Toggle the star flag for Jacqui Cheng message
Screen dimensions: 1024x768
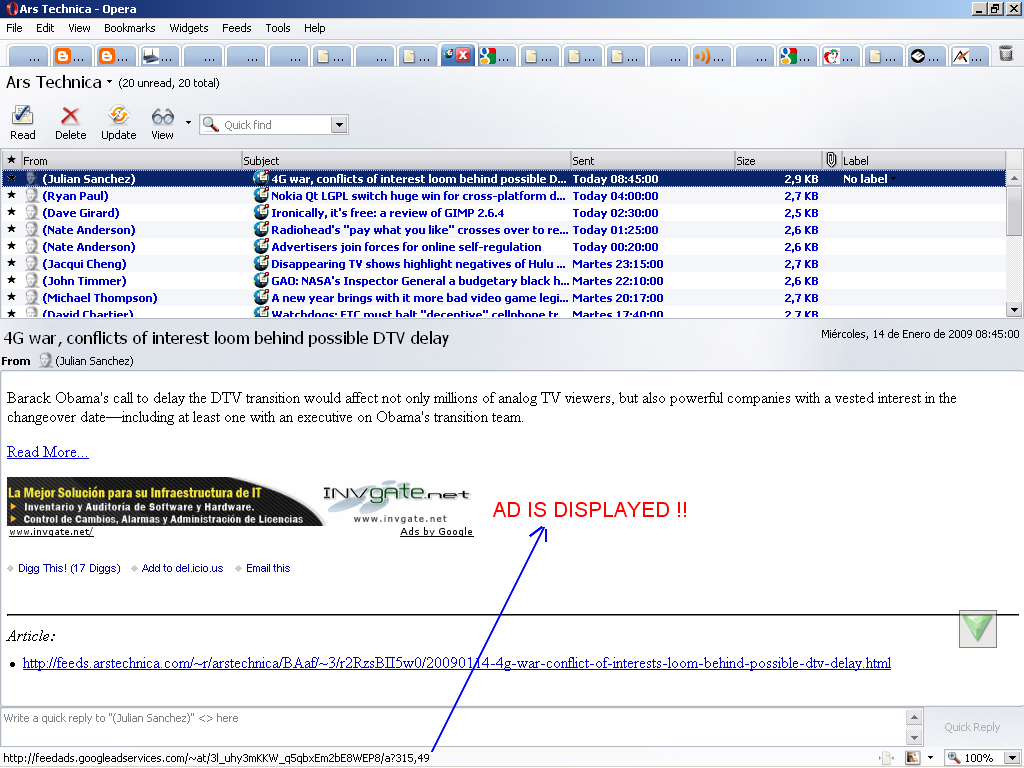12,264
